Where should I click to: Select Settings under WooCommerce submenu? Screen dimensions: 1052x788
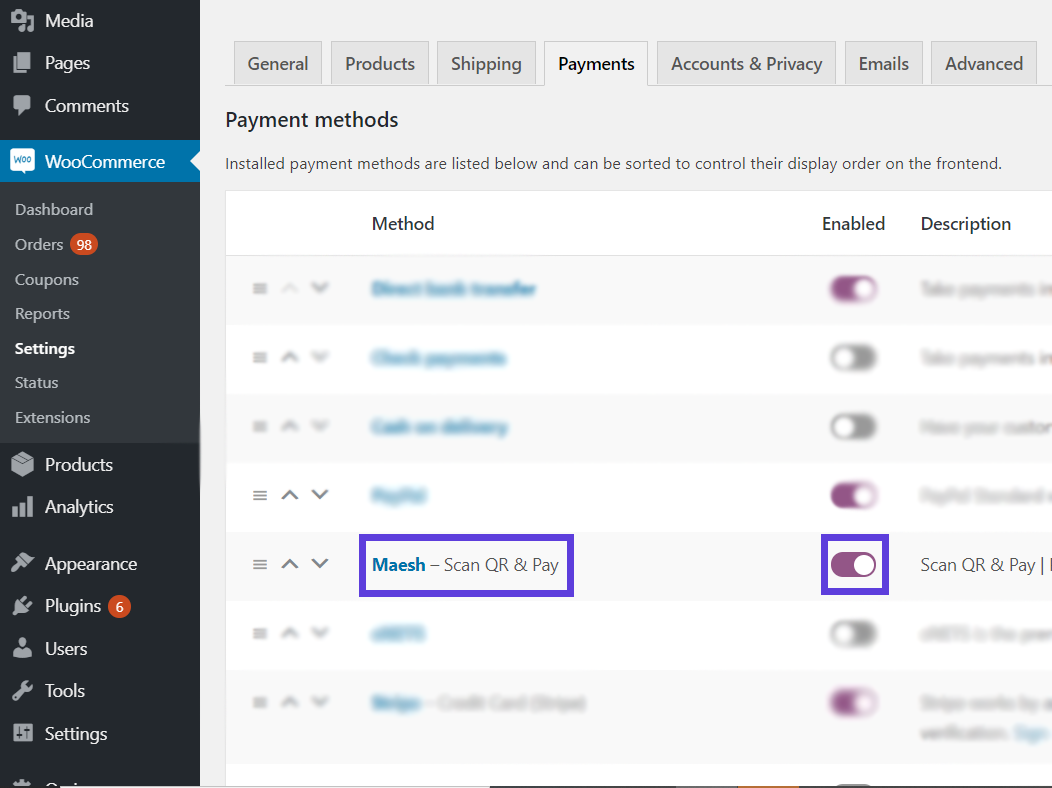(x=45, y=349)
